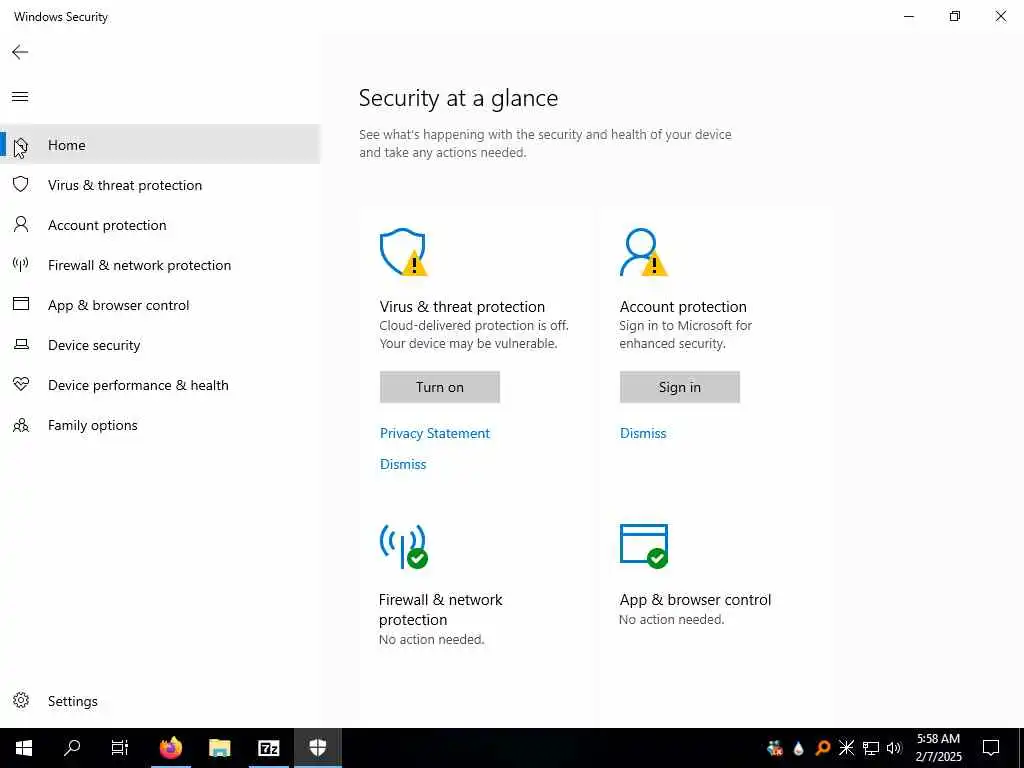Click the account protection person warning icon card
This screenshot has width=1024, height=768.
[x=643, y=252]
